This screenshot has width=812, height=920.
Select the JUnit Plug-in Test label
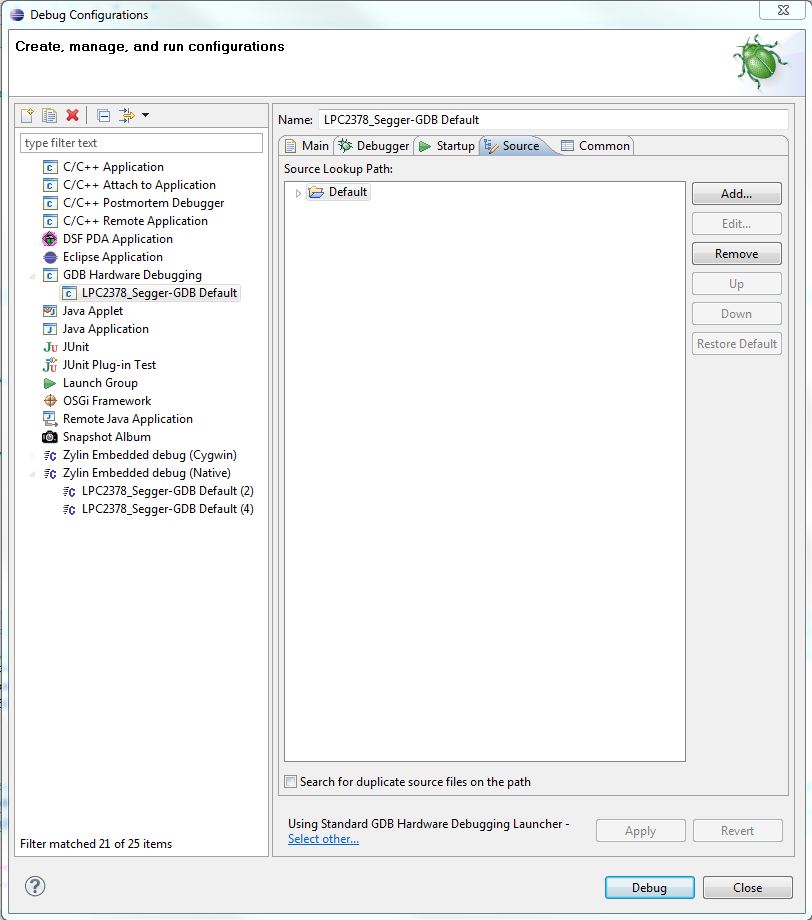point(109,365)
